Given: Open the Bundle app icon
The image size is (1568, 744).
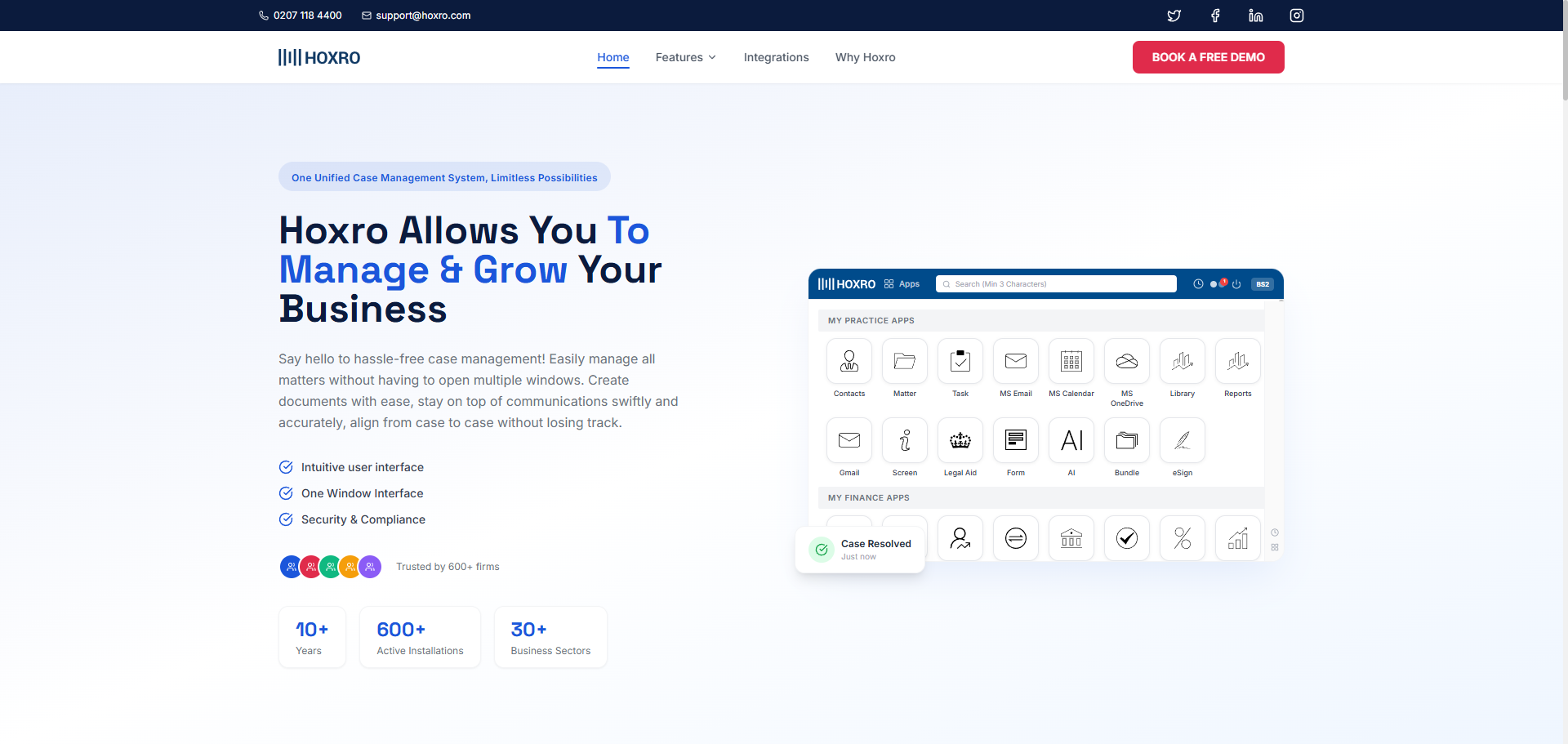Looking at the screenshot, I should point(1127,440).
